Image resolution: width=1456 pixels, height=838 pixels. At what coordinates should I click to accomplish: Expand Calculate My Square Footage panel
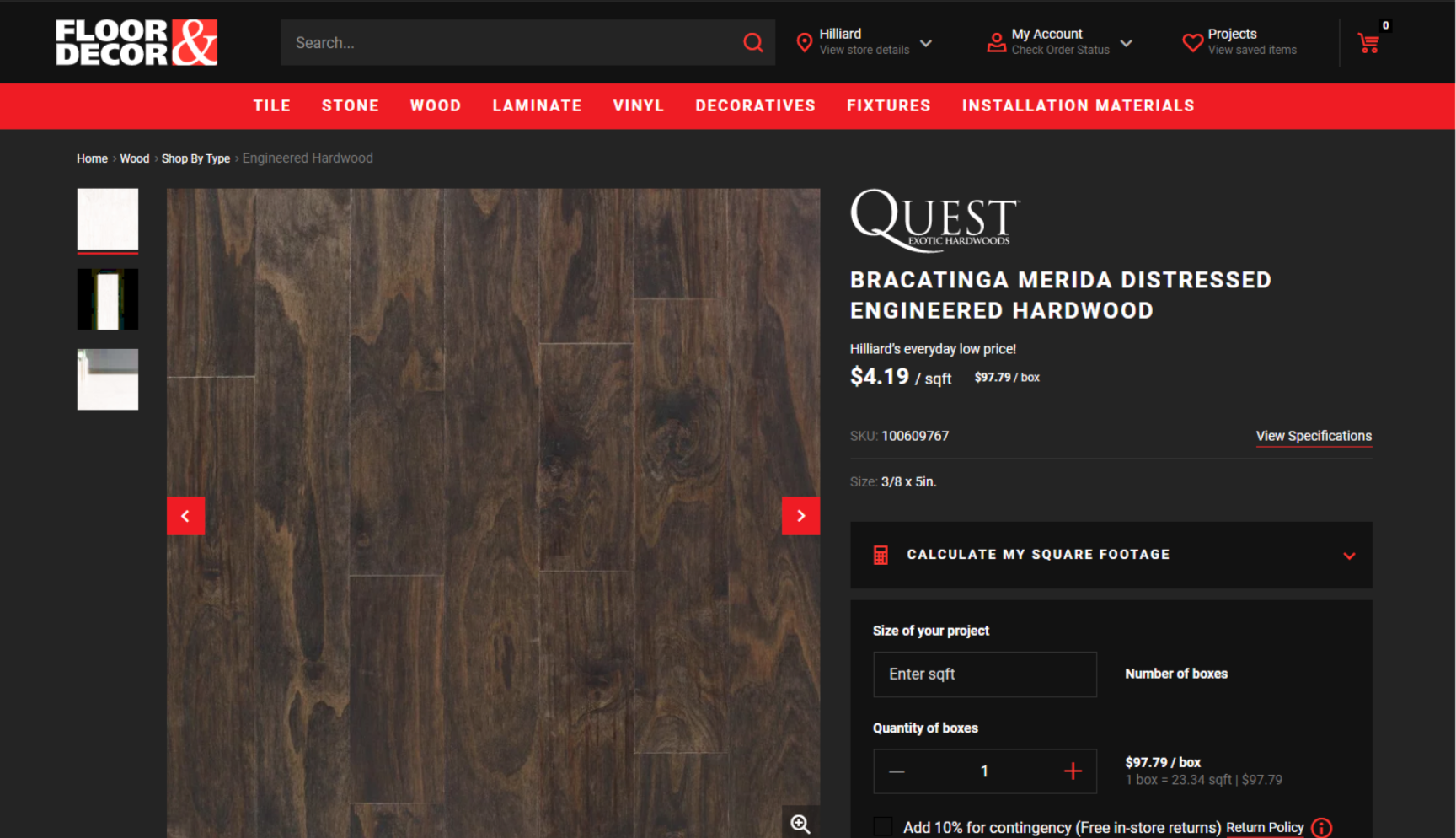click(1111, 555)
